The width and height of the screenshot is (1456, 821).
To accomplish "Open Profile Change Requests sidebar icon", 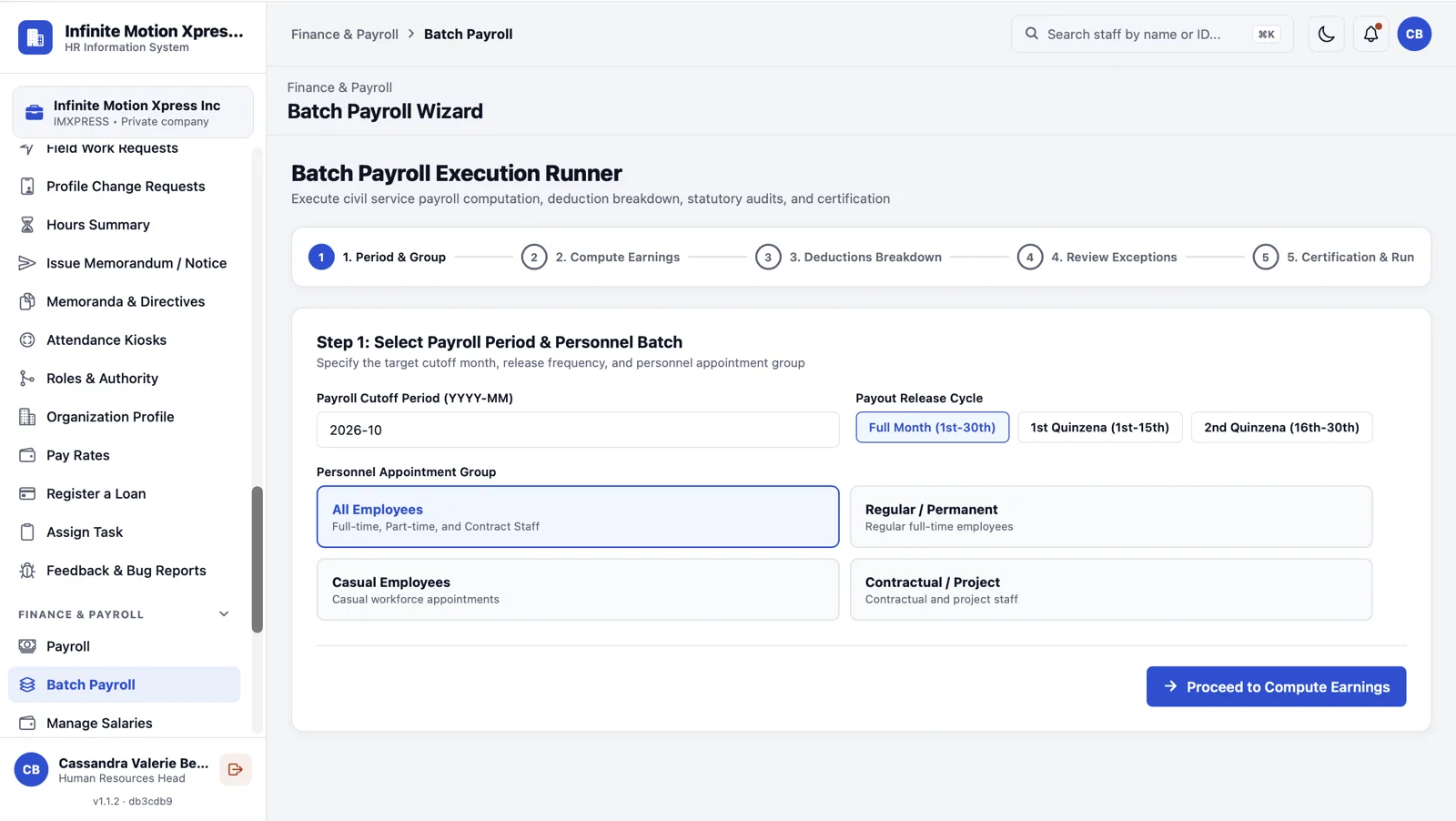I will pos(27,187).
